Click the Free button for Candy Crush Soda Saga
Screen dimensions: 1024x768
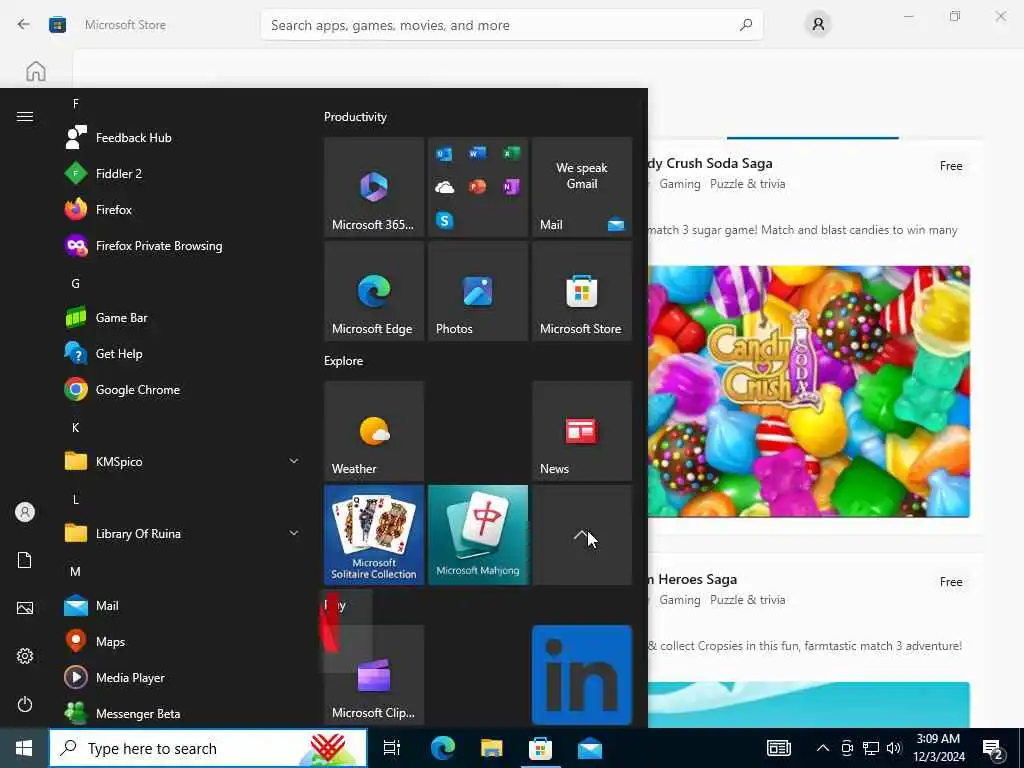(x=951, y=166)
